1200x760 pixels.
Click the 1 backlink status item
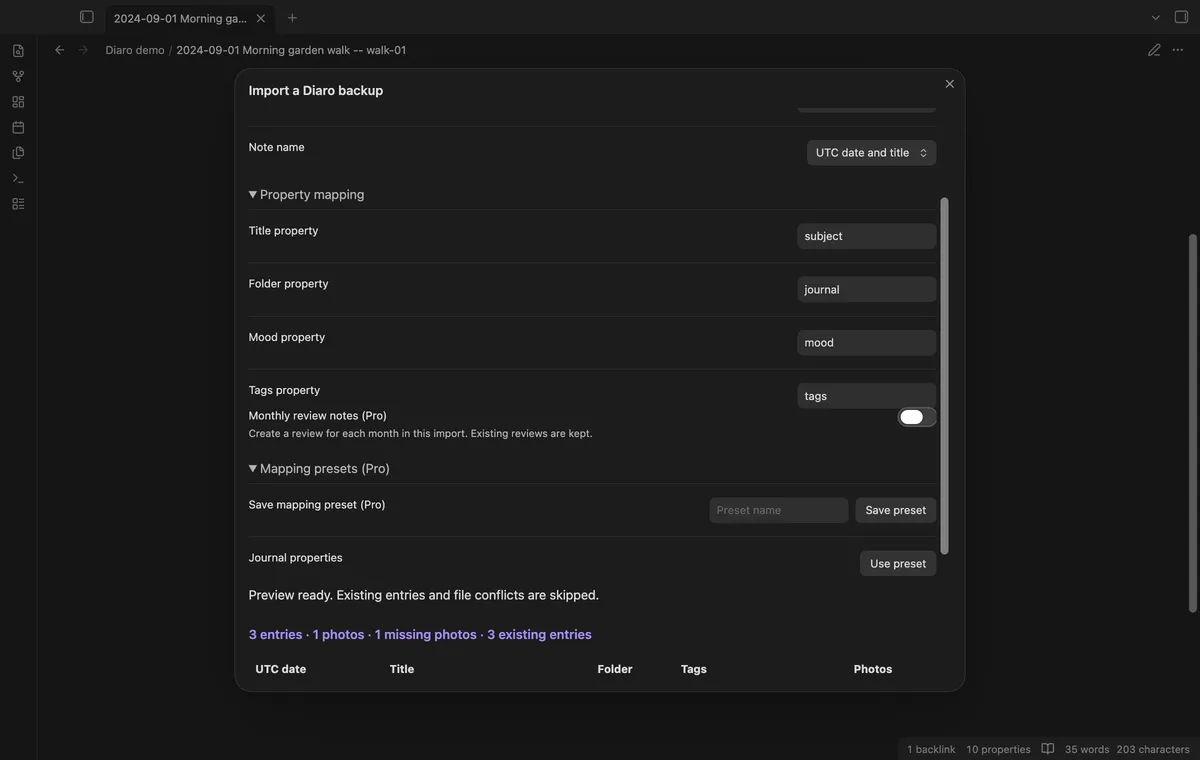pos(931,749)
